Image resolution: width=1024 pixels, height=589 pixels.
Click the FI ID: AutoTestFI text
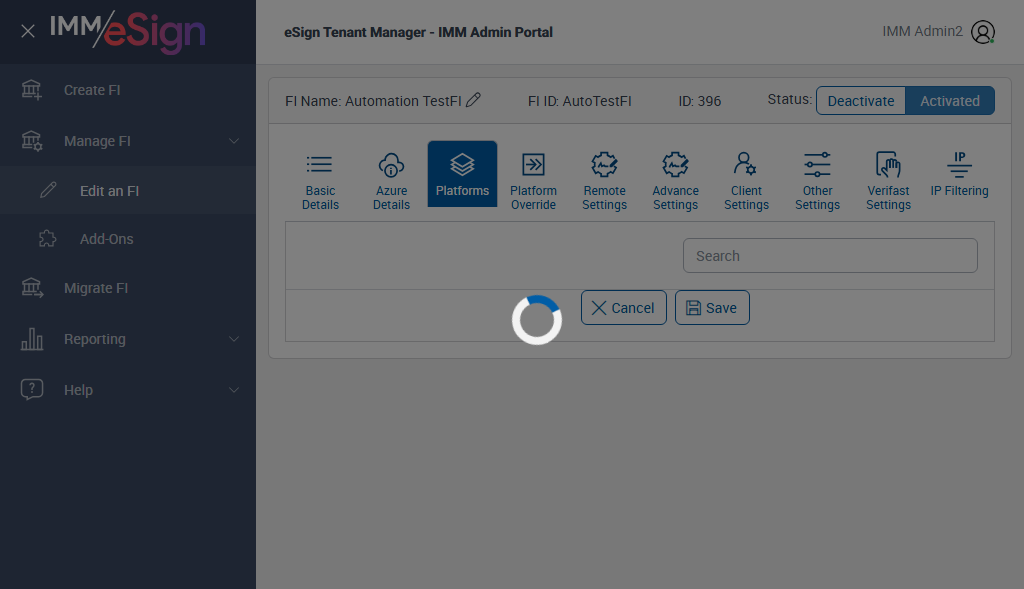tap(579, 101)
